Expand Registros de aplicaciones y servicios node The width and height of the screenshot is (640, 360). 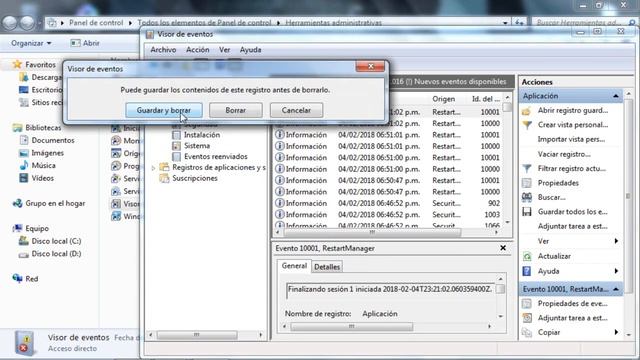tap(154, 168)
